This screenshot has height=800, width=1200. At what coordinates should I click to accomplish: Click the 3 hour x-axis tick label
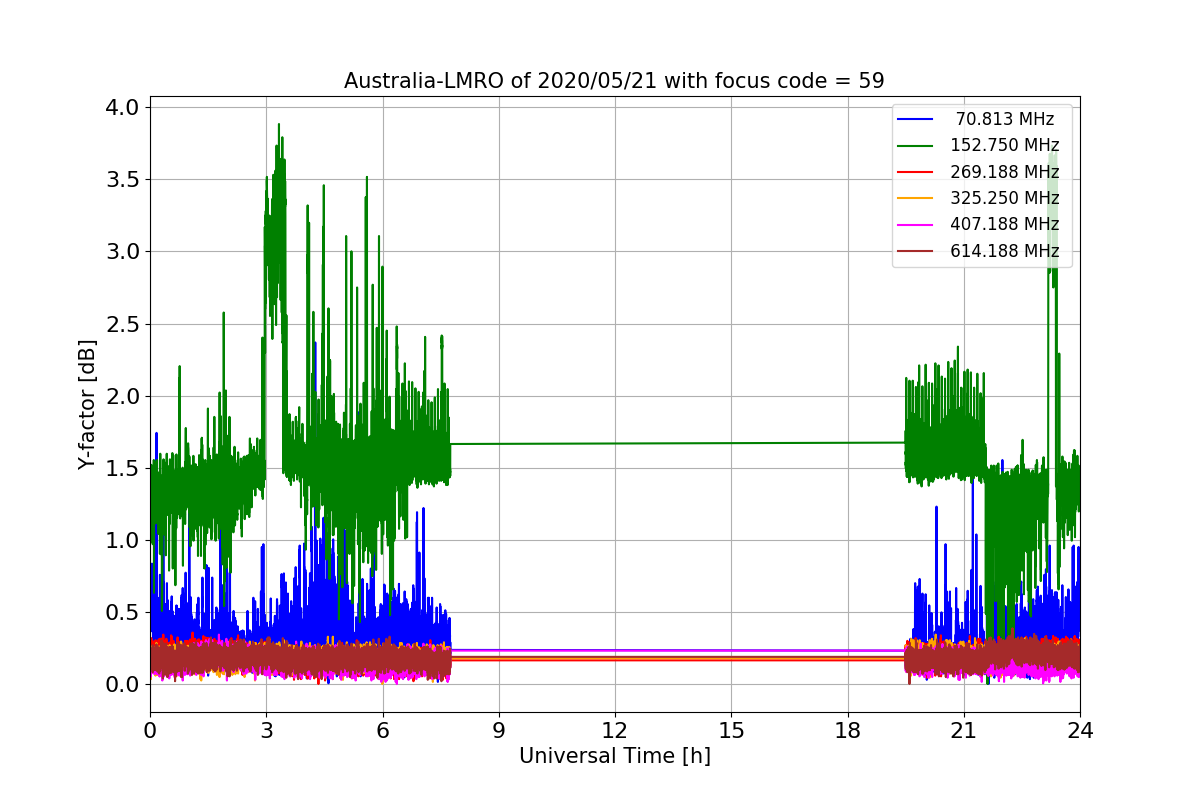tap(266, 730)
